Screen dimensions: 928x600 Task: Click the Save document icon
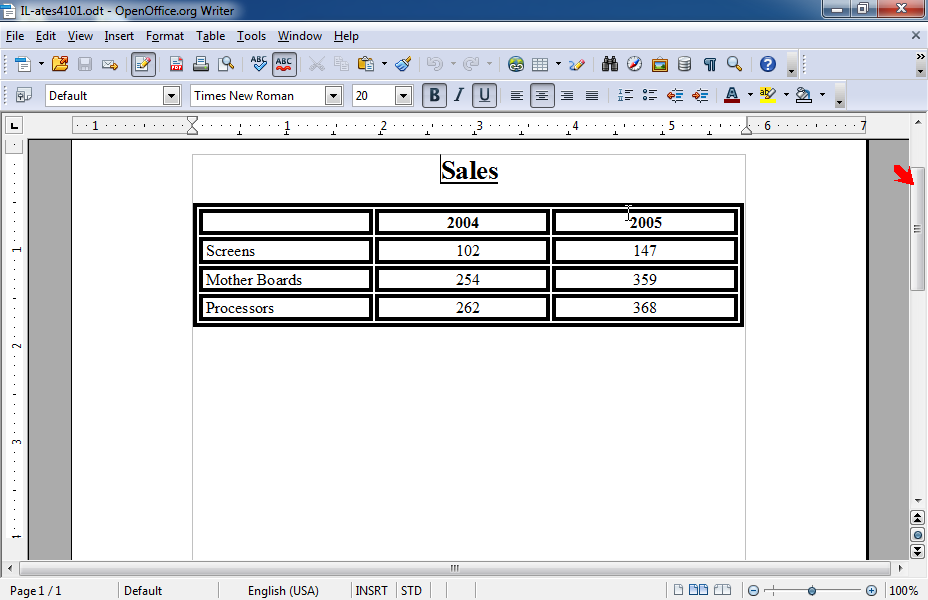85,64
